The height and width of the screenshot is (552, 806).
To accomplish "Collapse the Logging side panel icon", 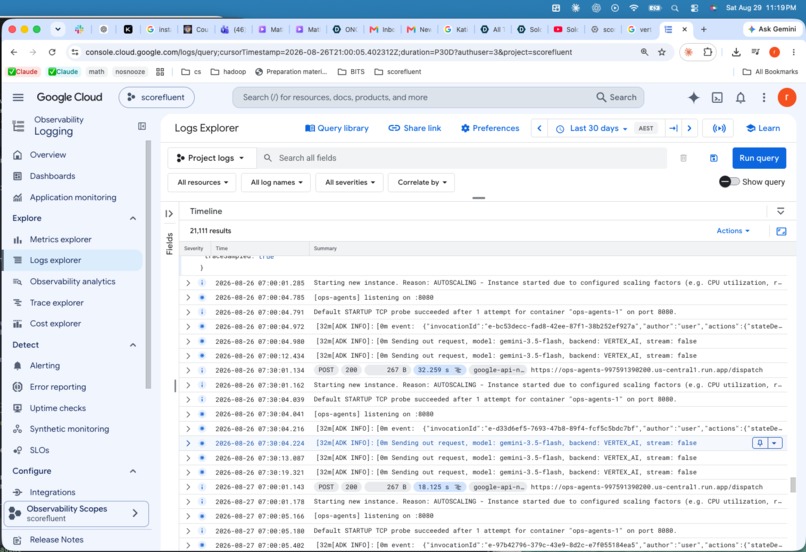I will (142, 126).
